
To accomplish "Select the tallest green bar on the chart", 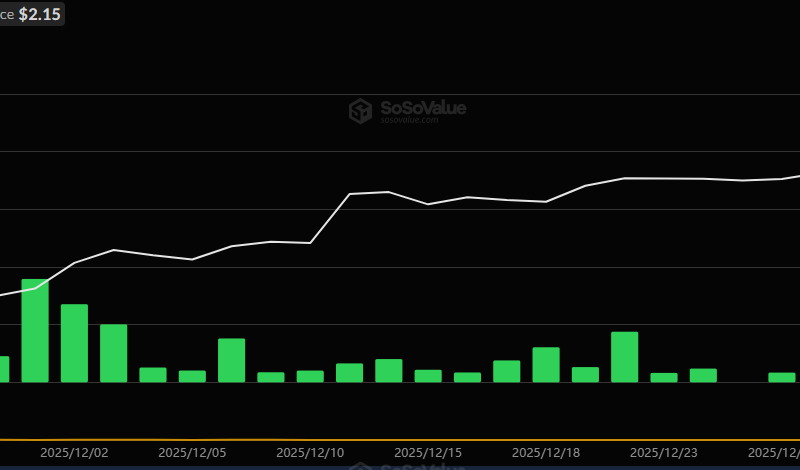I will tap(35, 330).
